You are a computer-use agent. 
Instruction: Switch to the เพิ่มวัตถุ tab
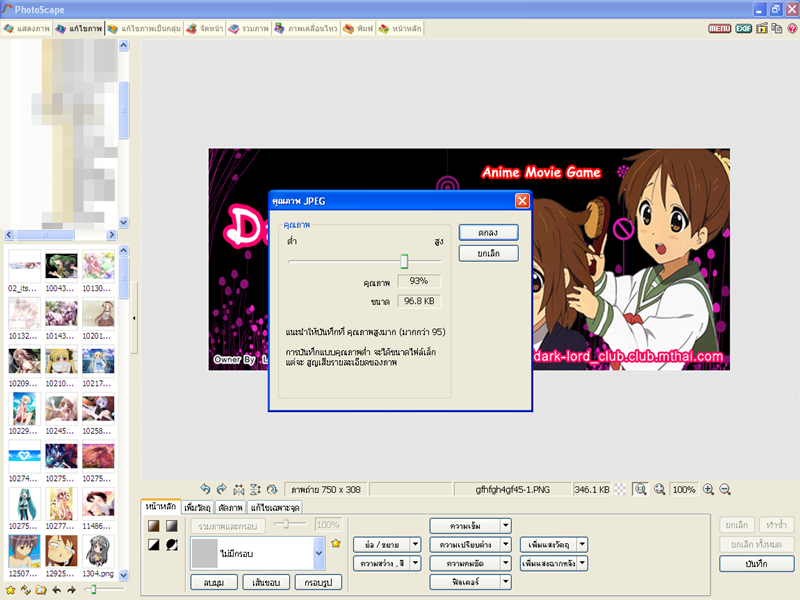point(199,508)
